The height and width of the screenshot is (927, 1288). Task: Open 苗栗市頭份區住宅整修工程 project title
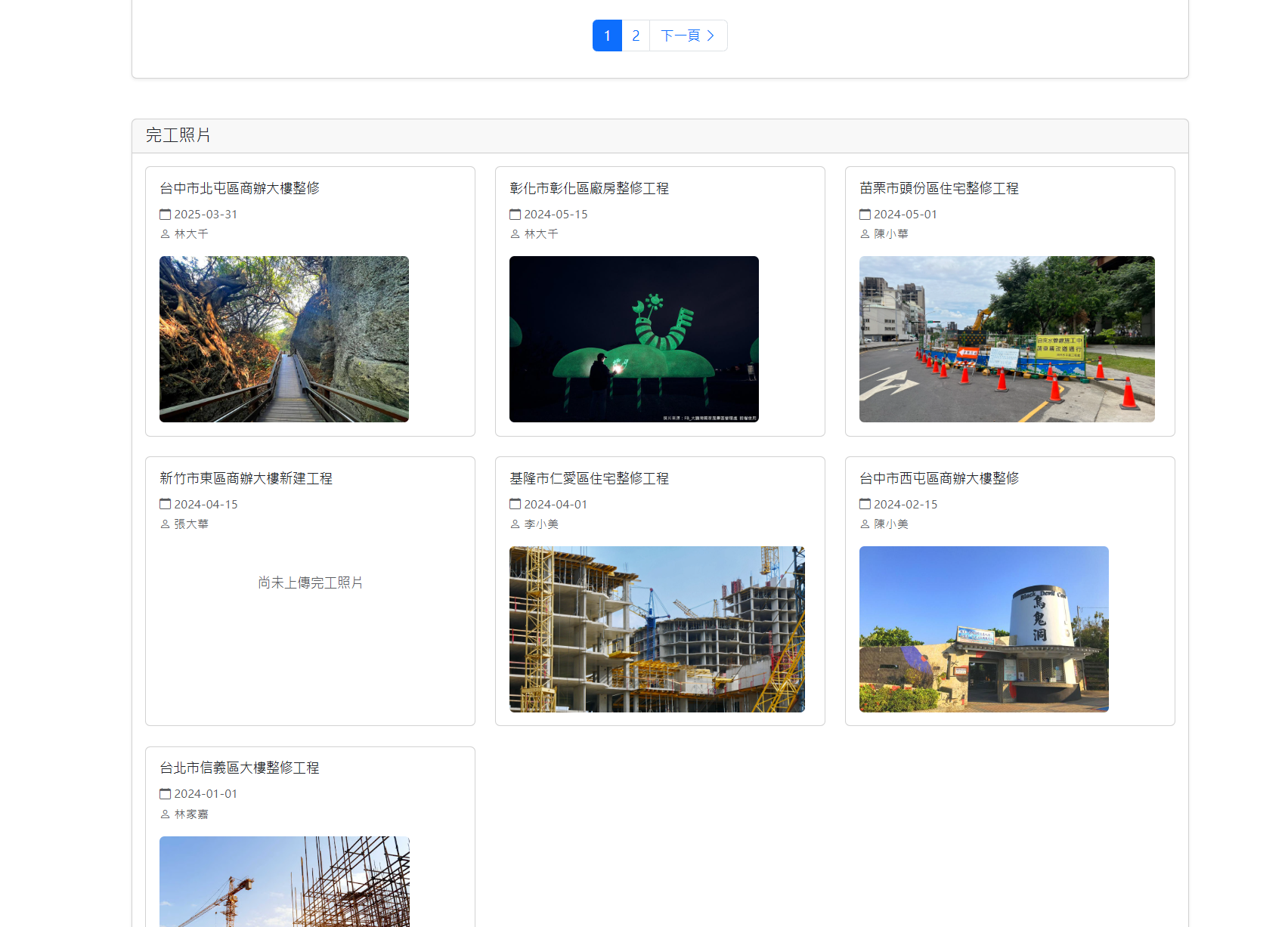(x=941, y=188)
